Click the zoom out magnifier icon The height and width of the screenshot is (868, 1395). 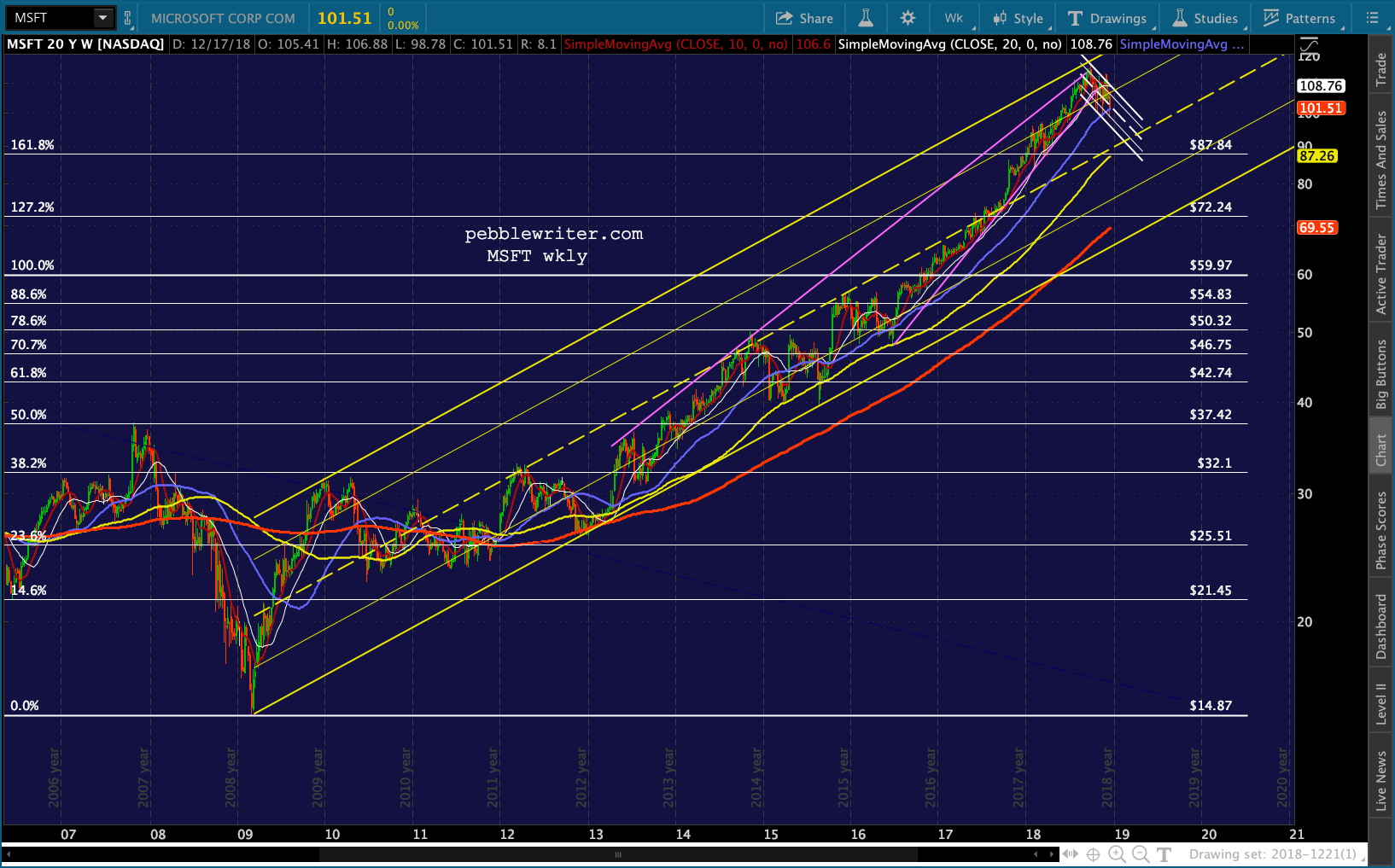[x=1141, y=854]
